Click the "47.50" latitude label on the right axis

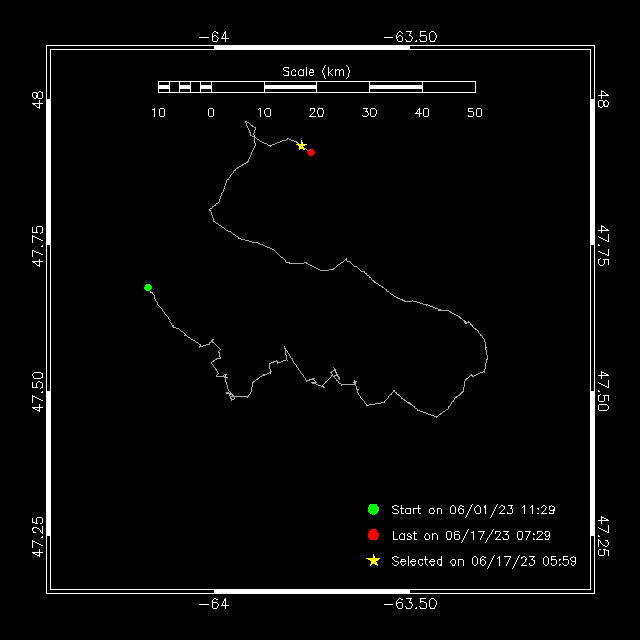coord(603,391)
